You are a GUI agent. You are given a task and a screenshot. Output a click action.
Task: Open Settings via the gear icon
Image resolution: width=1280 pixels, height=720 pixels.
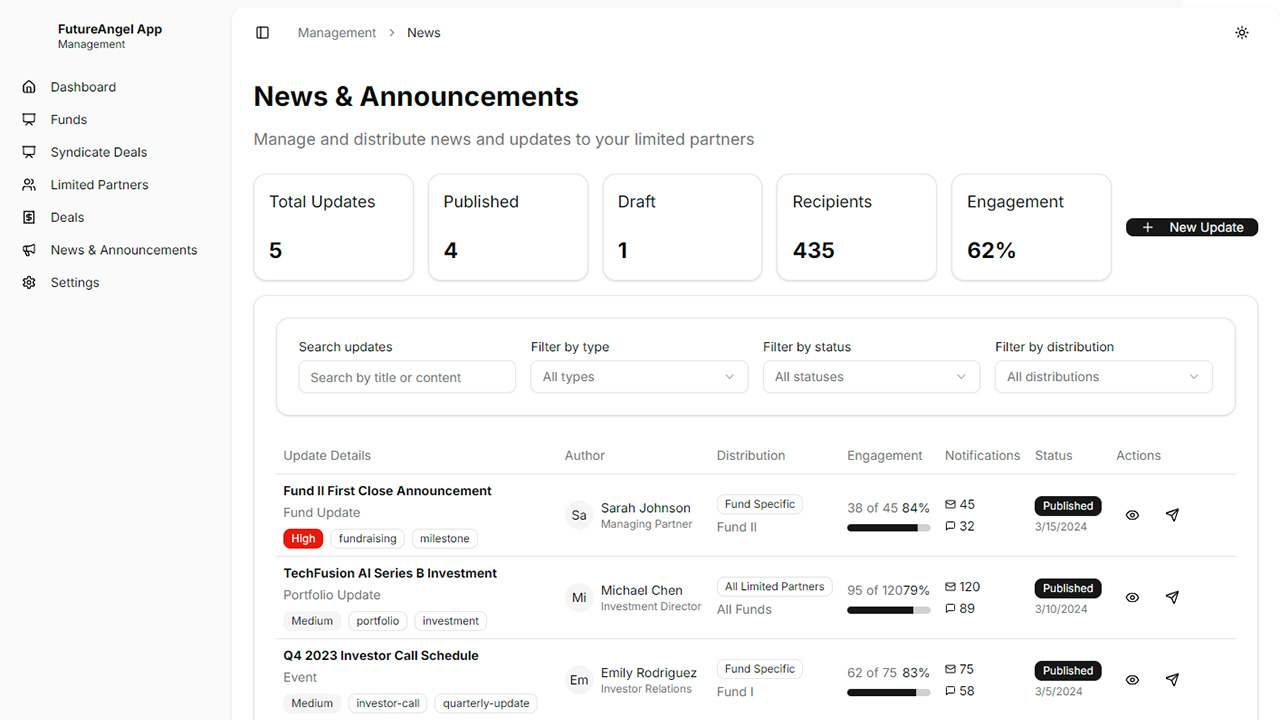(x=29, y=283)
